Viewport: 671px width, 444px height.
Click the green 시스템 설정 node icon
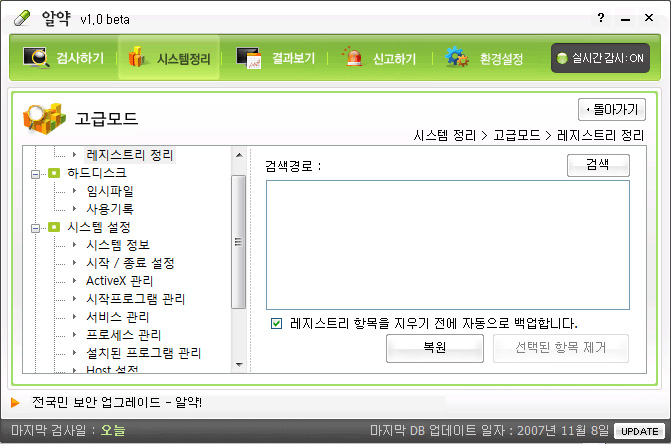54,227
